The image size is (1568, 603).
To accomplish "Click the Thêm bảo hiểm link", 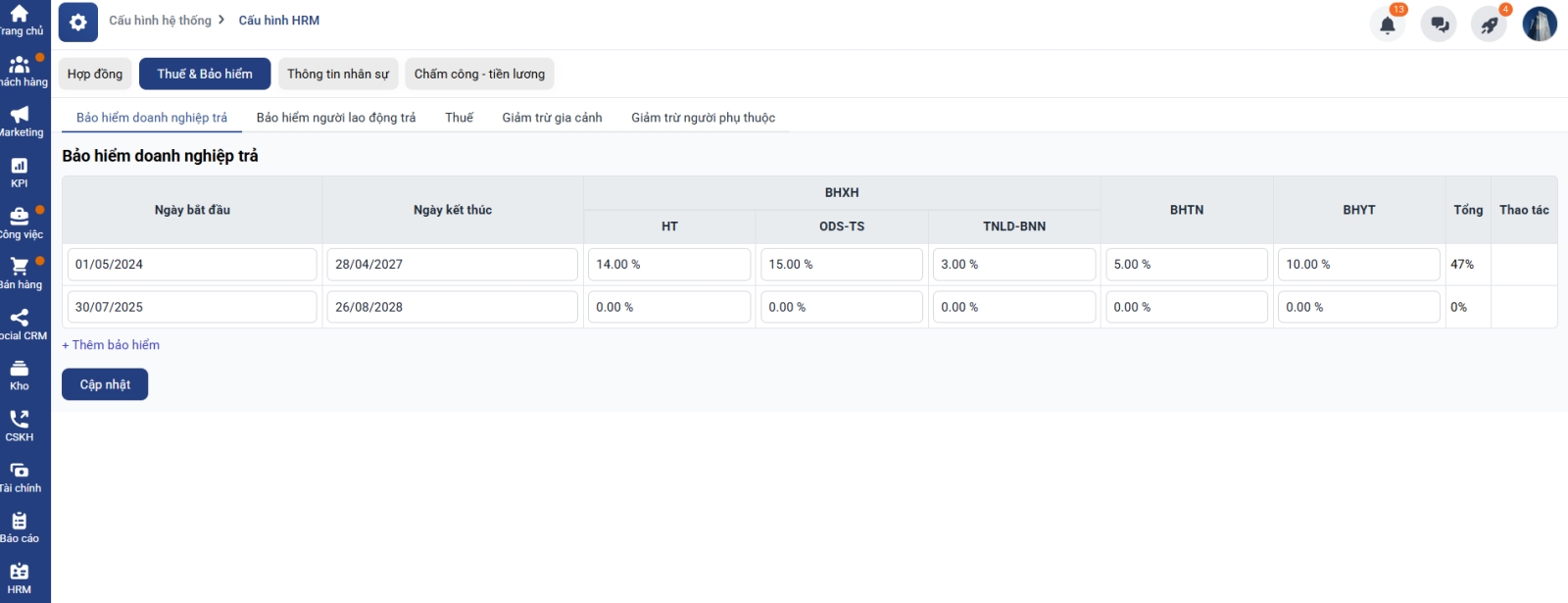I will click(111, 345).
